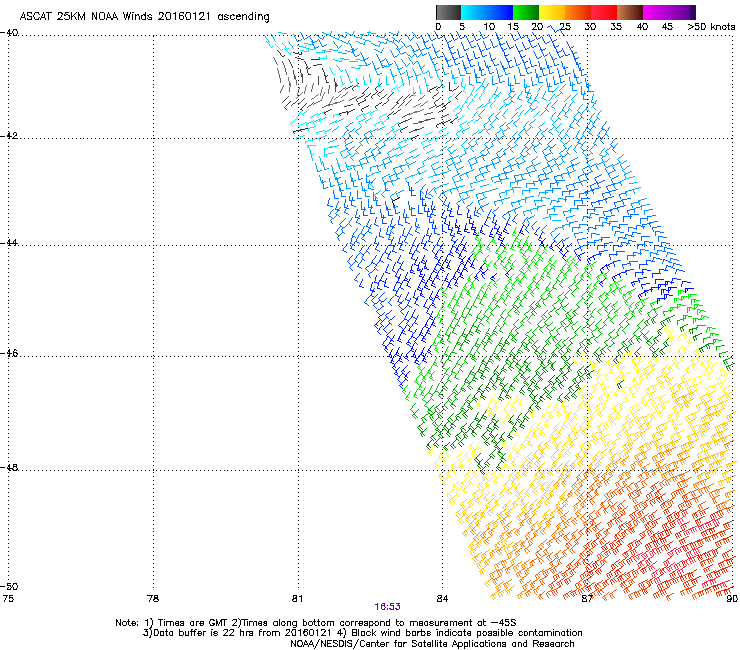This screenshot has width=740, height=650.
Task: Click the NOAA/NESDIS credit line
Action: pyautogui.click(x=432, y=644)
